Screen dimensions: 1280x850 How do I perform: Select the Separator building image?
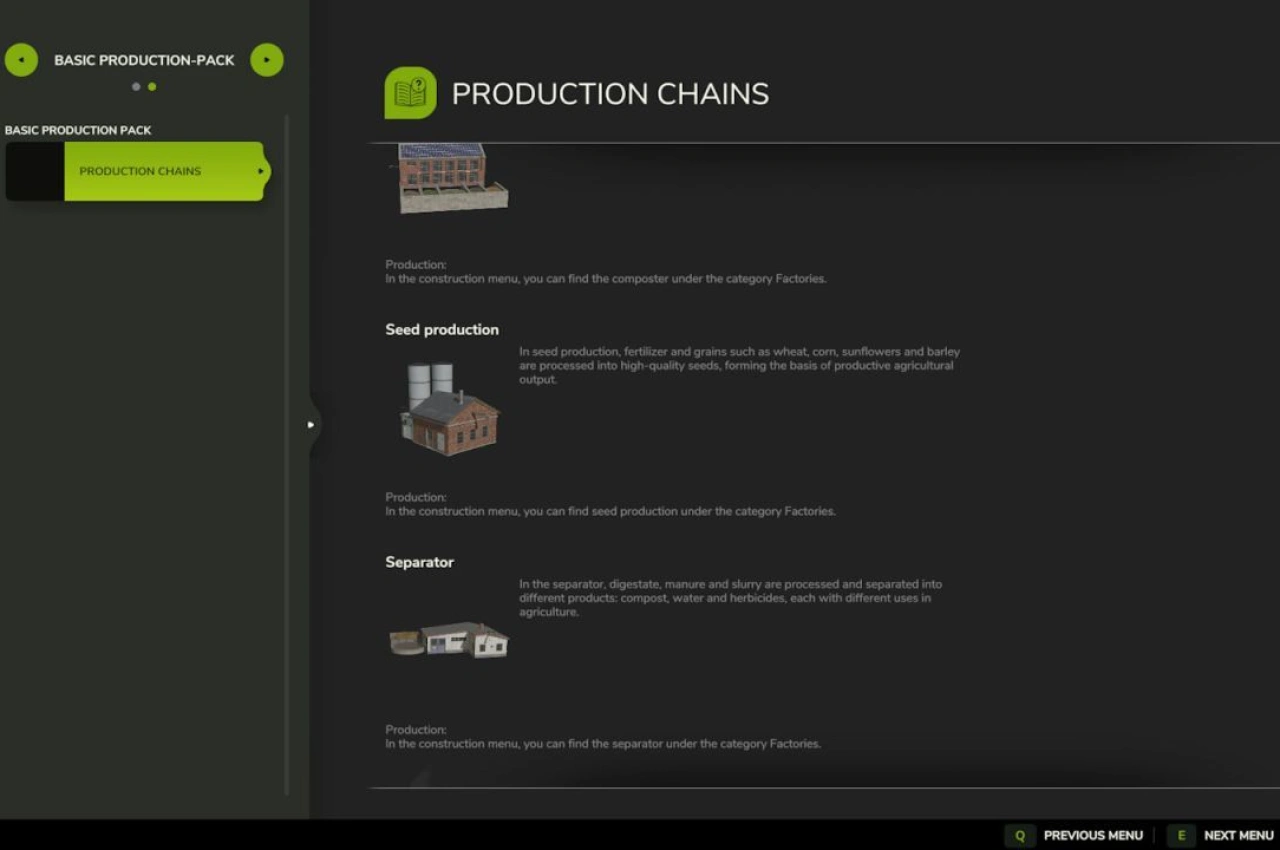pyautogui.click(x=449, y=640)
